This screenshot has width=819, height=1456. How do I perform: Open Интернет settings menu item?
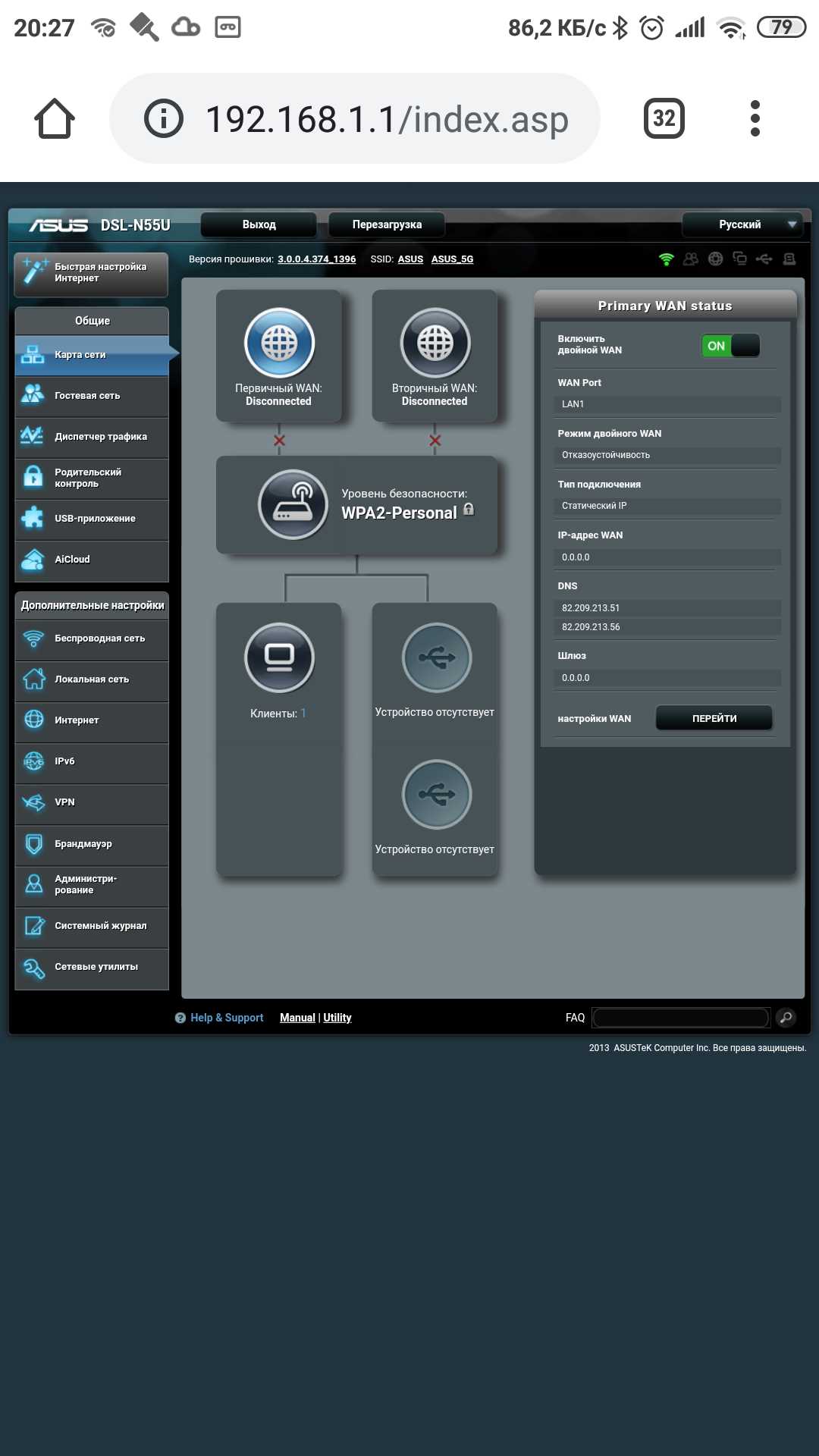pos(92,720)
